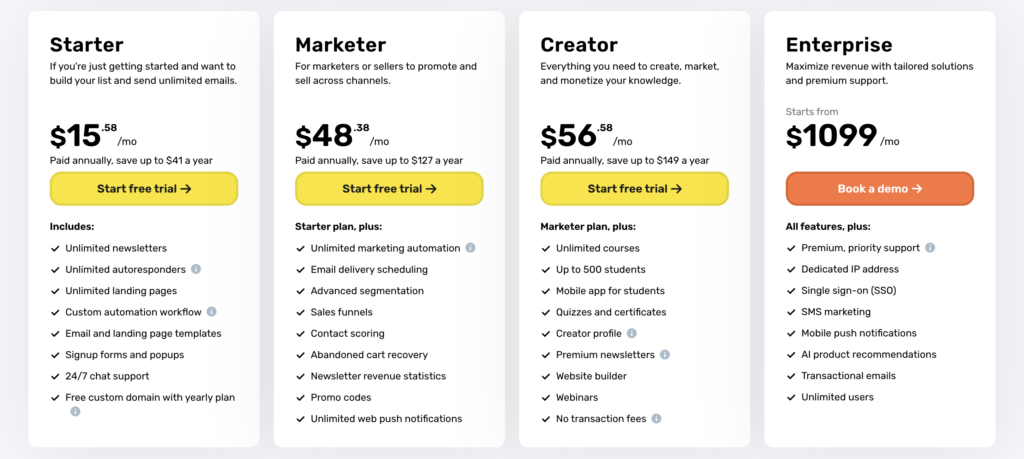
Task: Click info icon beside Unlimited autoresponders
Action: (196, 269)
